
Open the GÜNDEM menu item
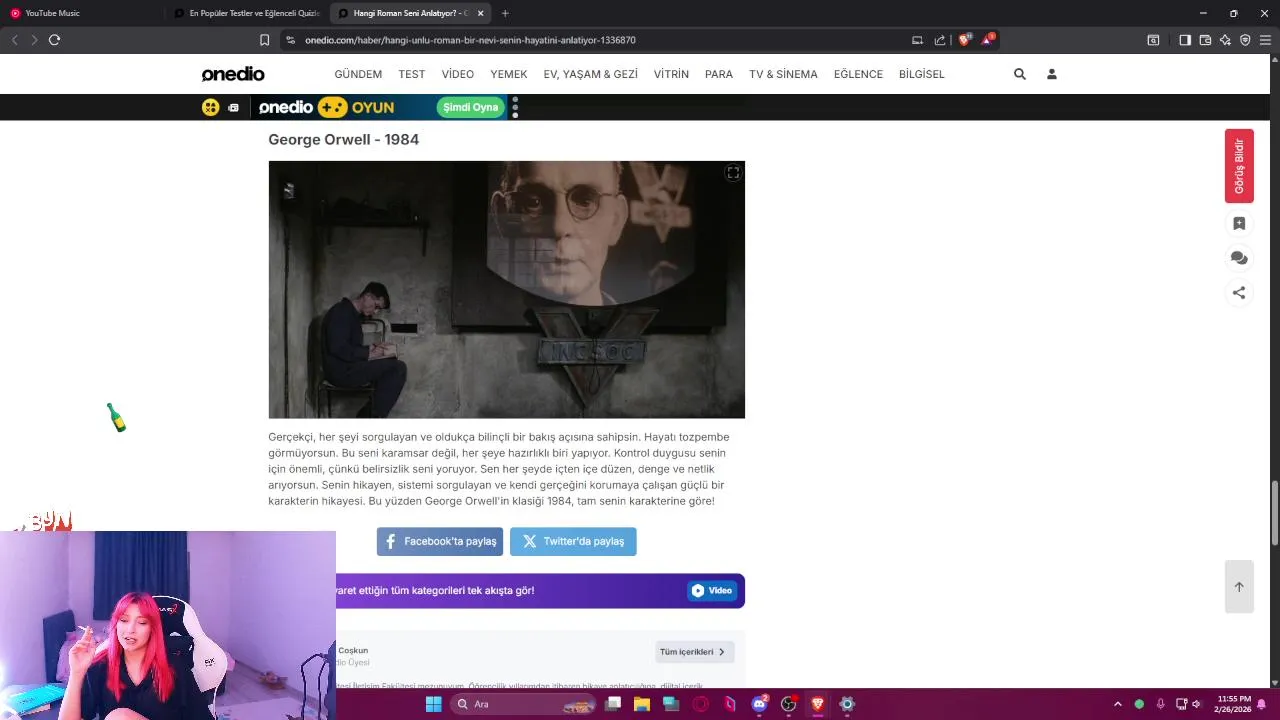(358, 74)
